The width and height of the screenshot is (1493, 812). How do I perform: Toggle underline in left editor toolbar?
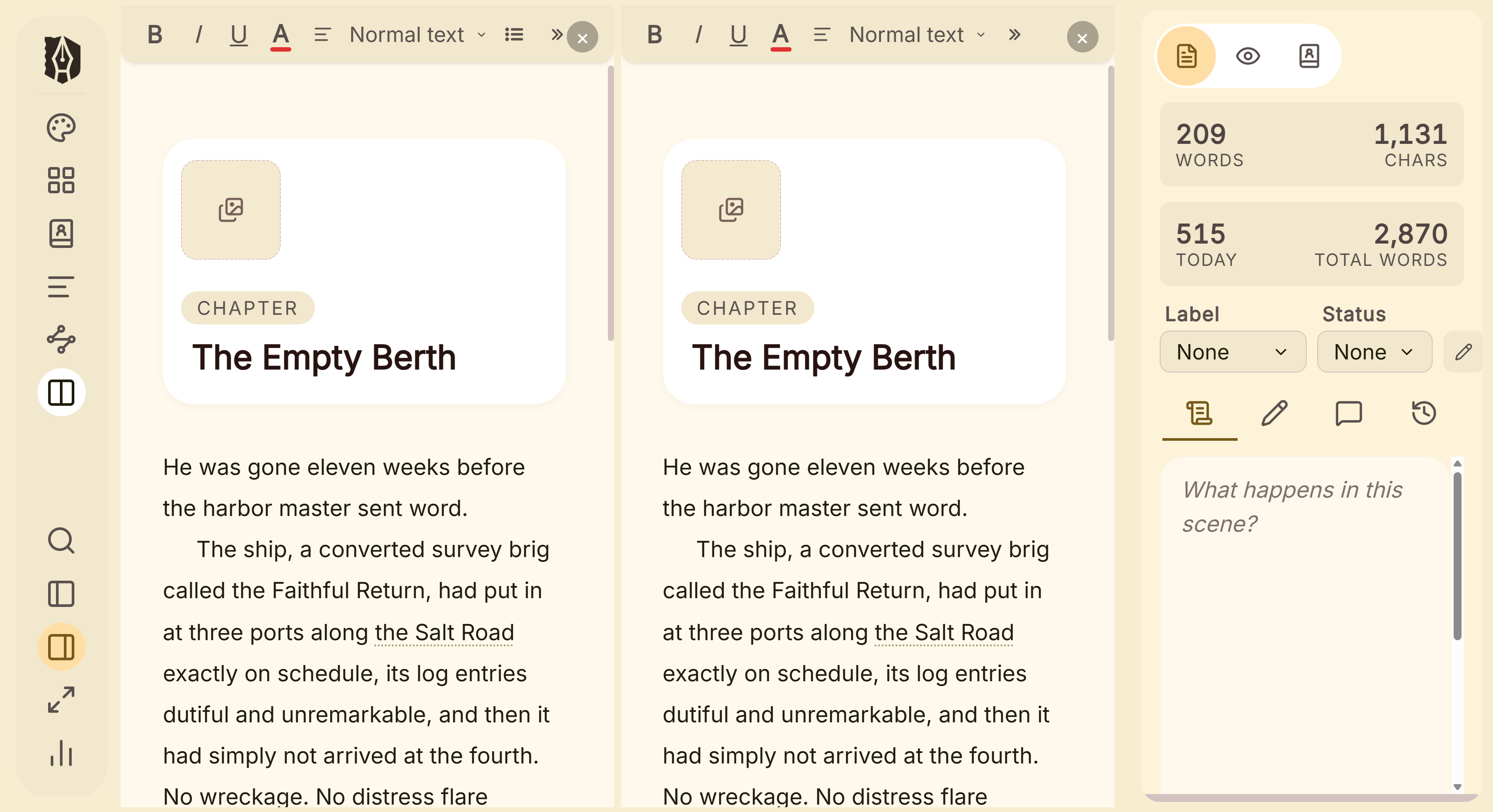[238, 35]
